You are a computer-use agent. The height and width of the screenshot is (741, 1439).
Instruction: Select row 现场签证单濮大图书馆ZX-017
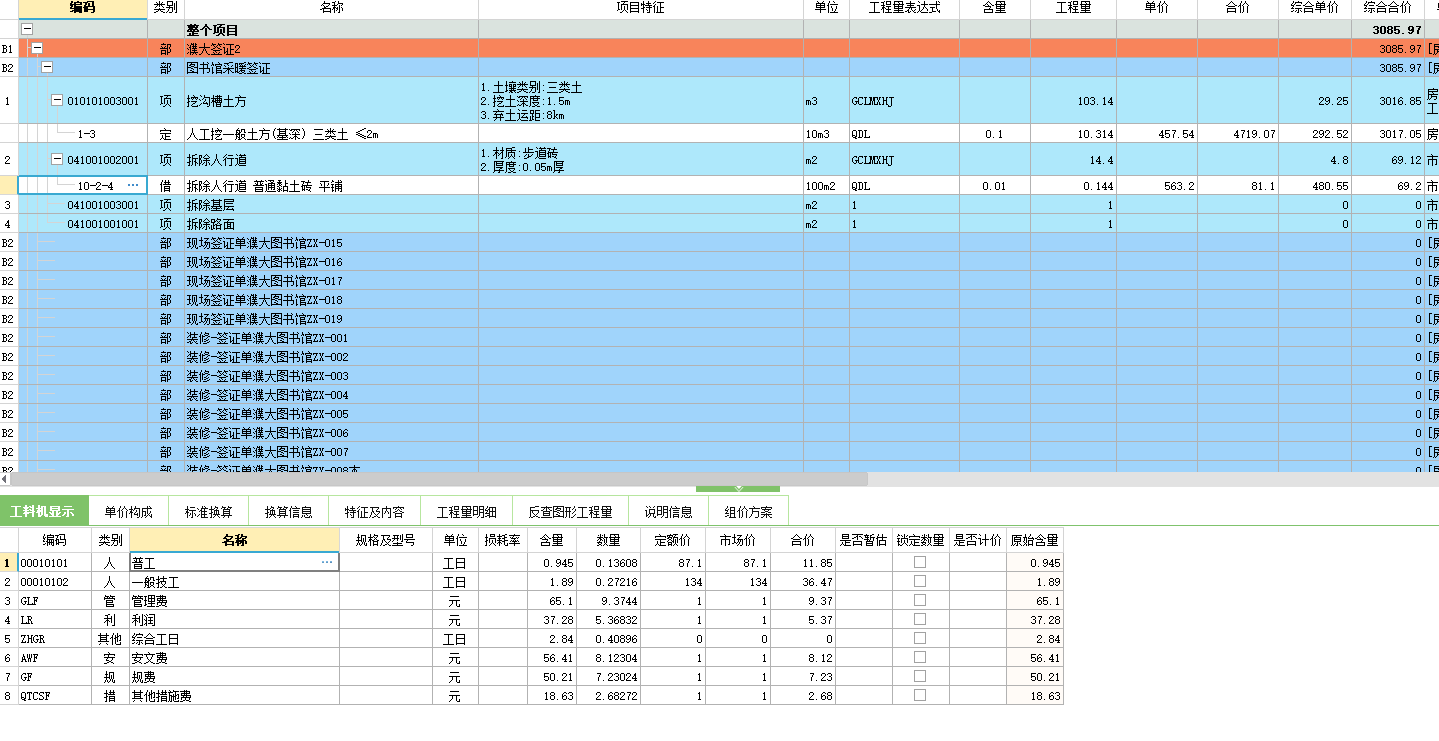720,281
